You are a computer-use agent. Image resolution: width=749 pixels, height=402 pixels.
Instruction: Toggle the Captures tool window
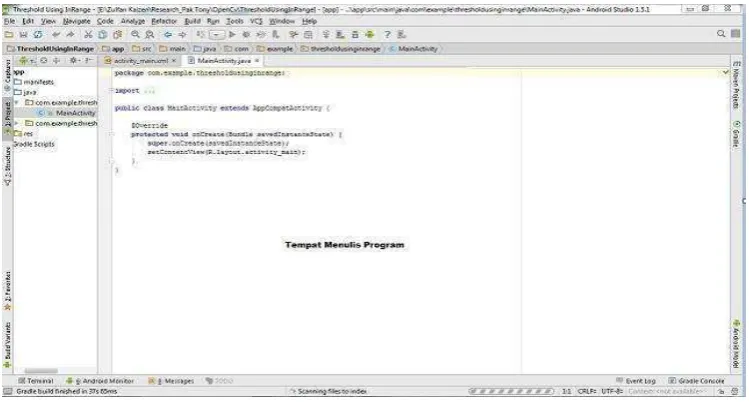[7, 76]
